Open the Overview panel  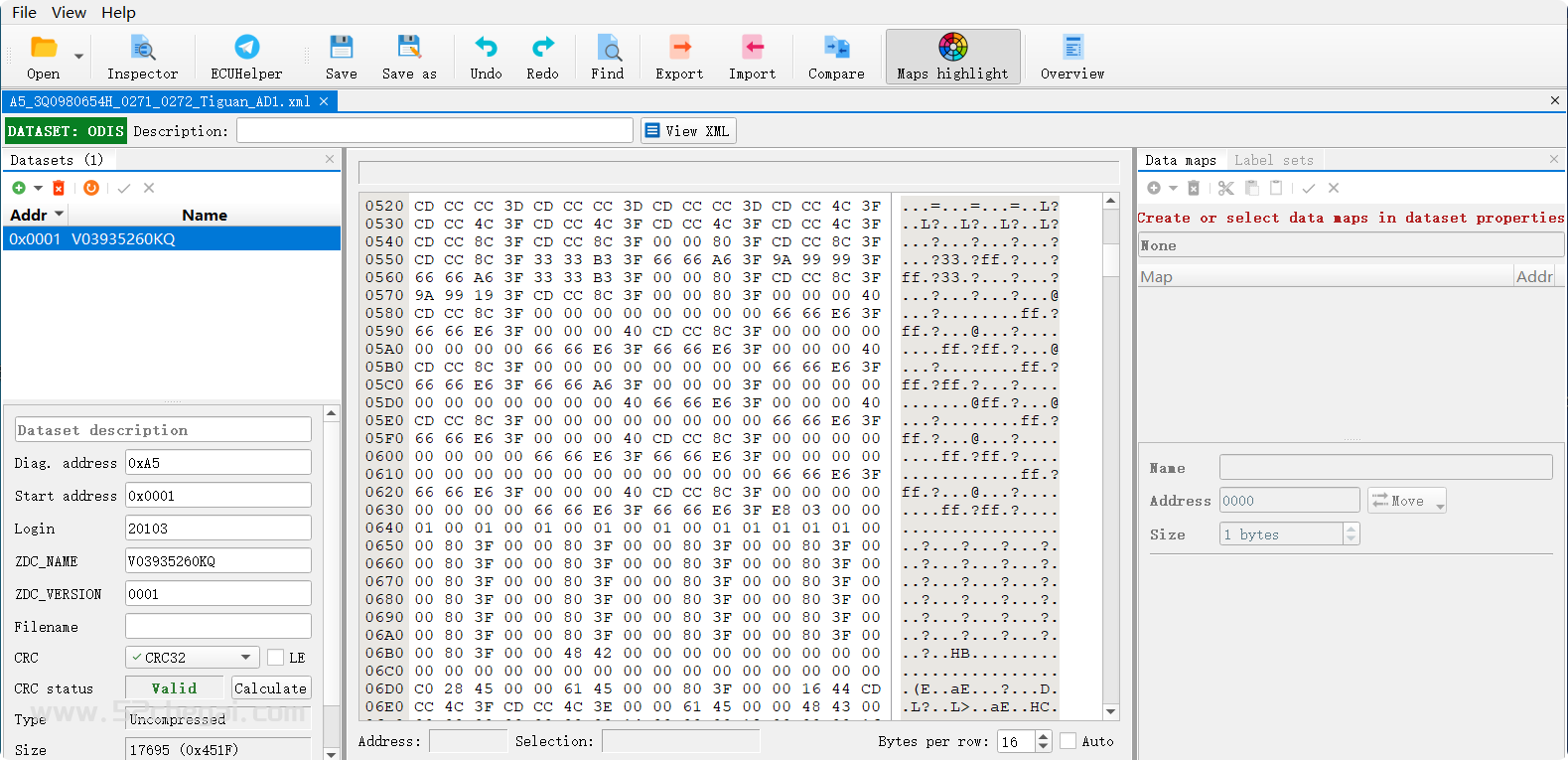tap(1072, 57)
